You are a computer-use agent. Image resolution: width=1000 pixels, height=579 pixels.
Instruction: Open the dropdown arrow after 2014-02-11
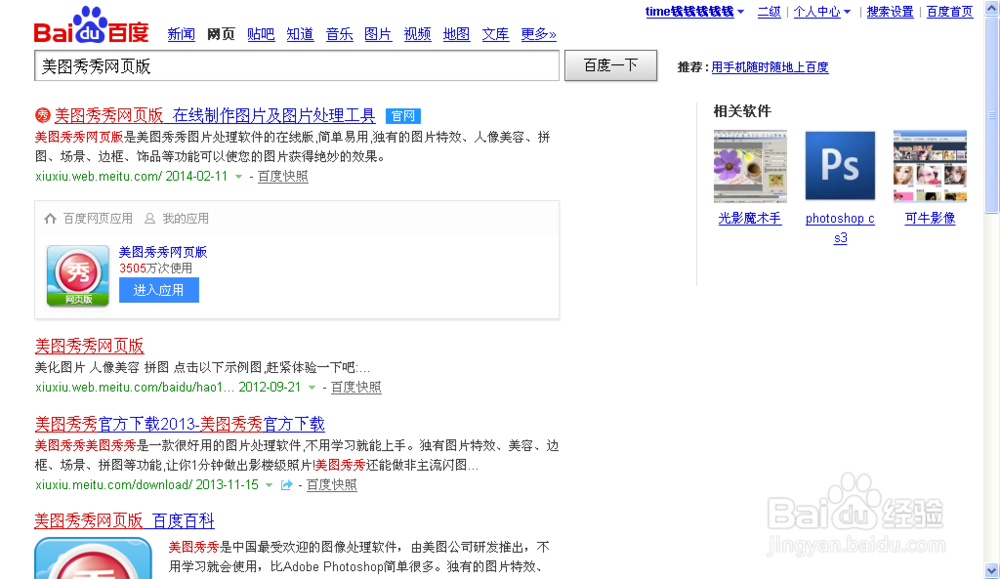pos(239,177)
